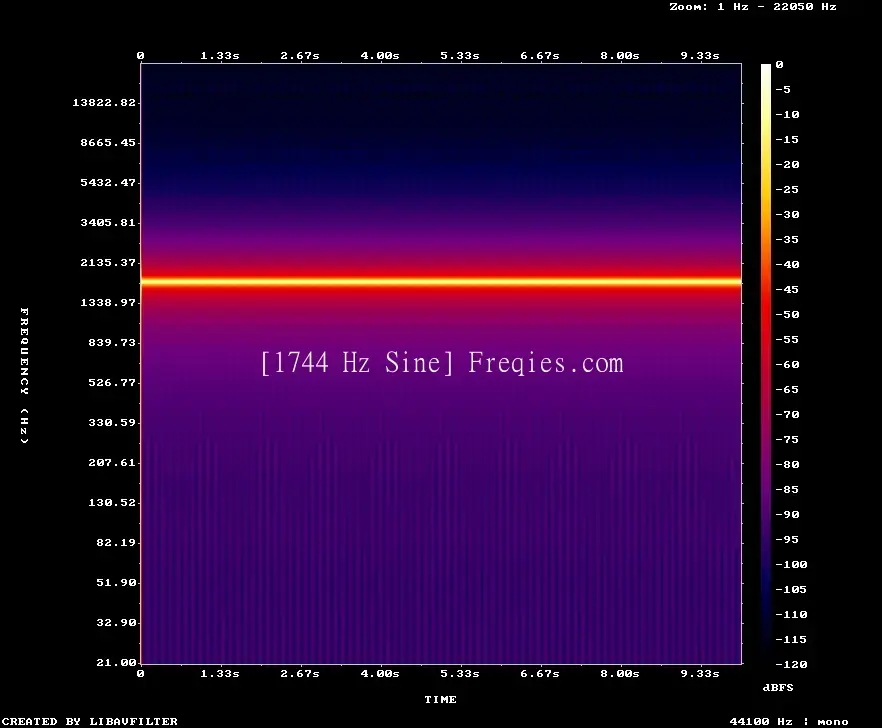Viewport: 882px width, 728px height.
Task: Click the -30 value on the dB scale
Action: point(787,214)
